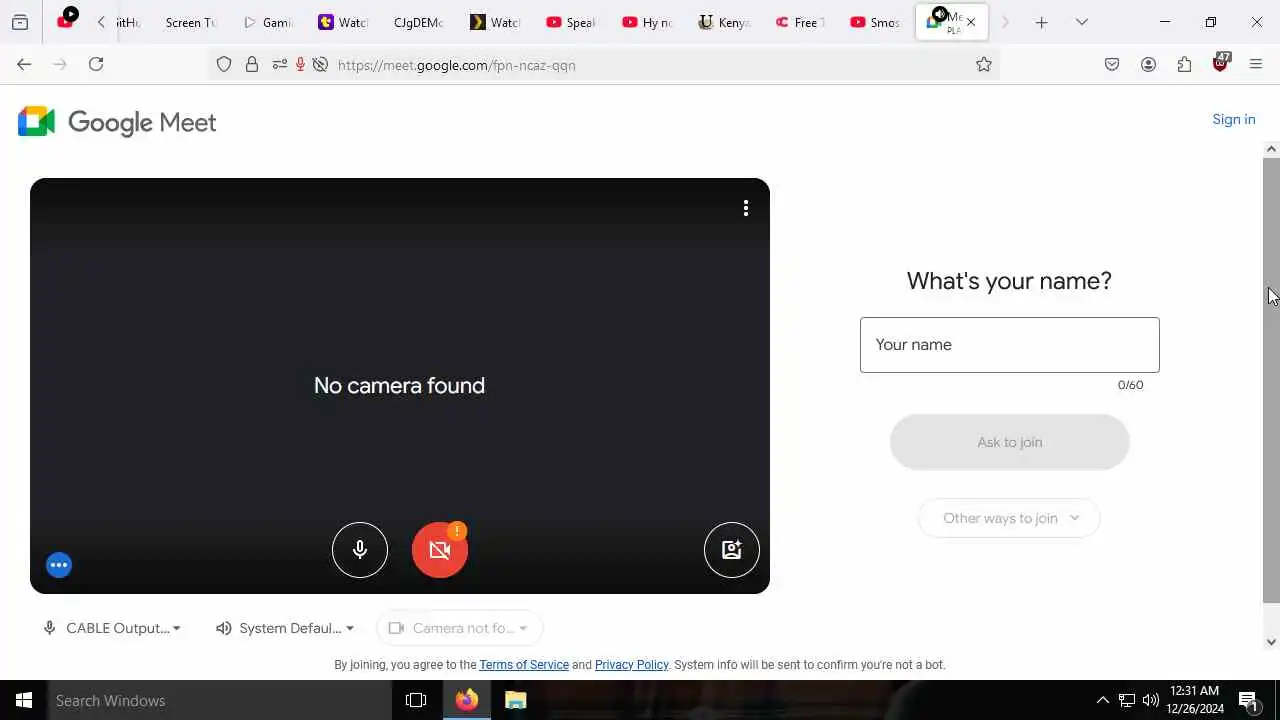Open the uBlock Origin extension icon
Image resolution: width=1280 pixels, height=720 pixels.
point(1220,63)
